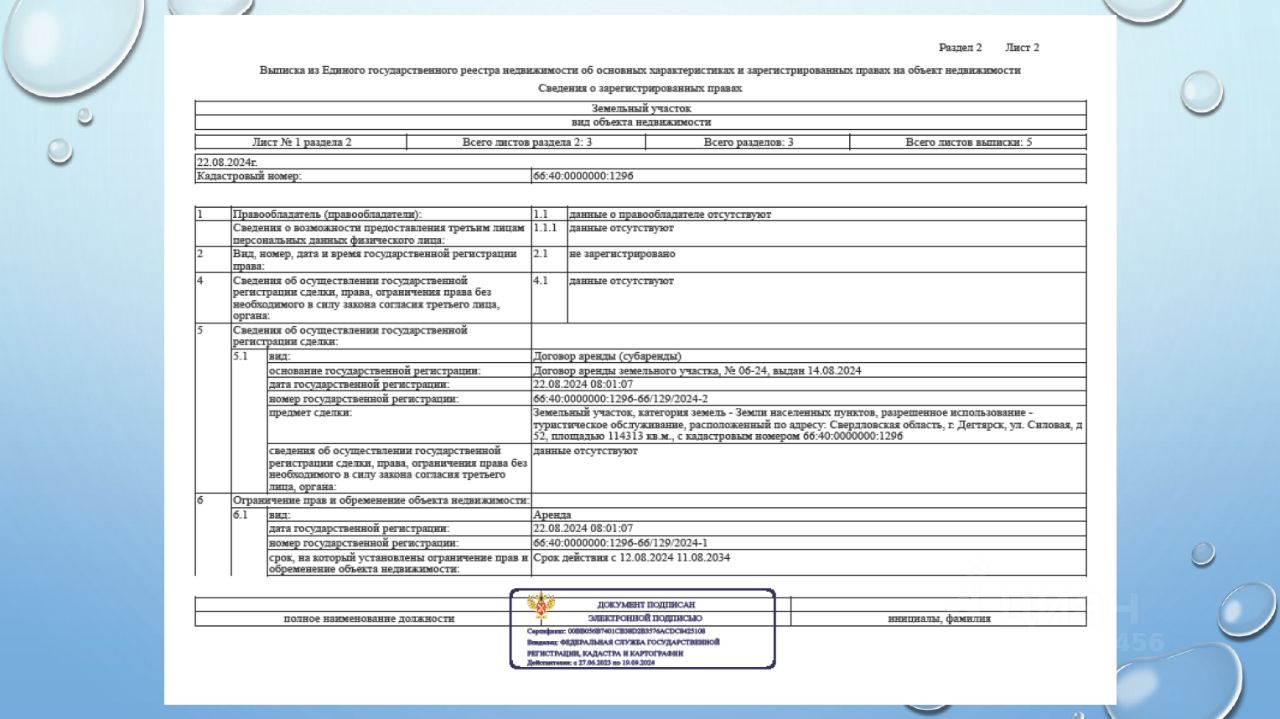The height and width of the screenshot is (719, 1280).
Task: Click the 'Всего разделов: 3' cell
Action: coord(748,142)
